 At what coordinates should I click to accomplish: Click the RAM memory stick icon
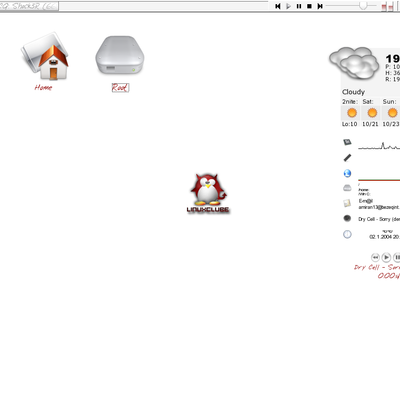point(347,158)
